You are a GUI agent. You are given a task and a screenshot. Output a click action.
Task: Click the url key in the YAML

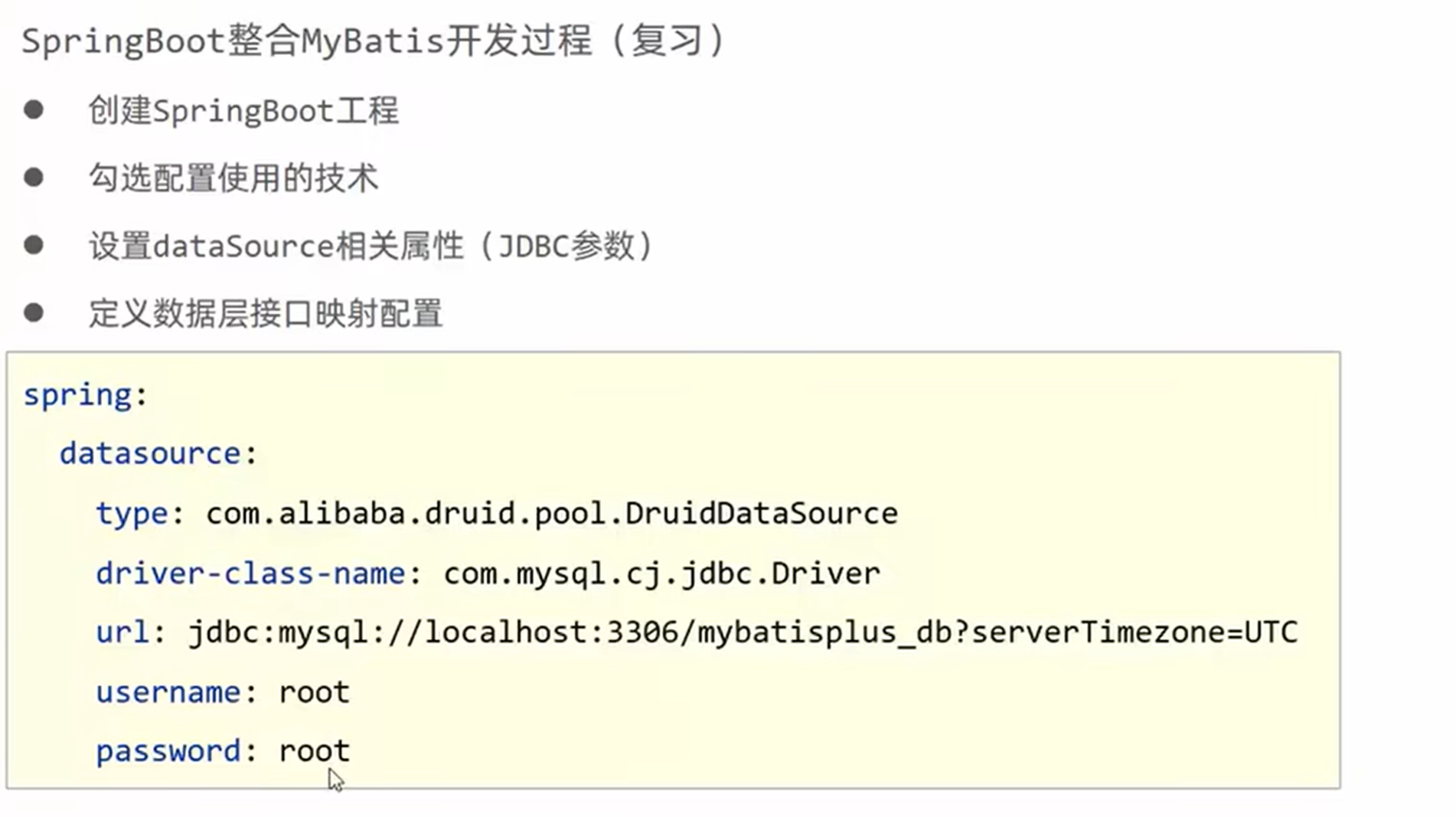click(122, 632)
